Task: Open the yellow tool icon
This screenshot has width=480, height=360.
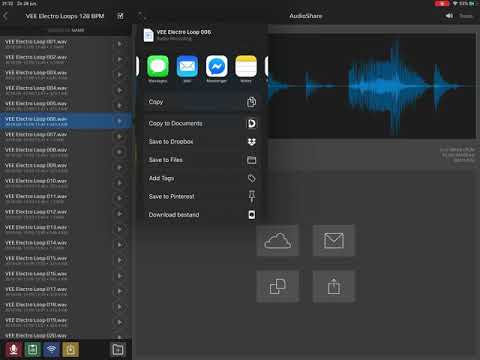Action: (x=70, y=349)
